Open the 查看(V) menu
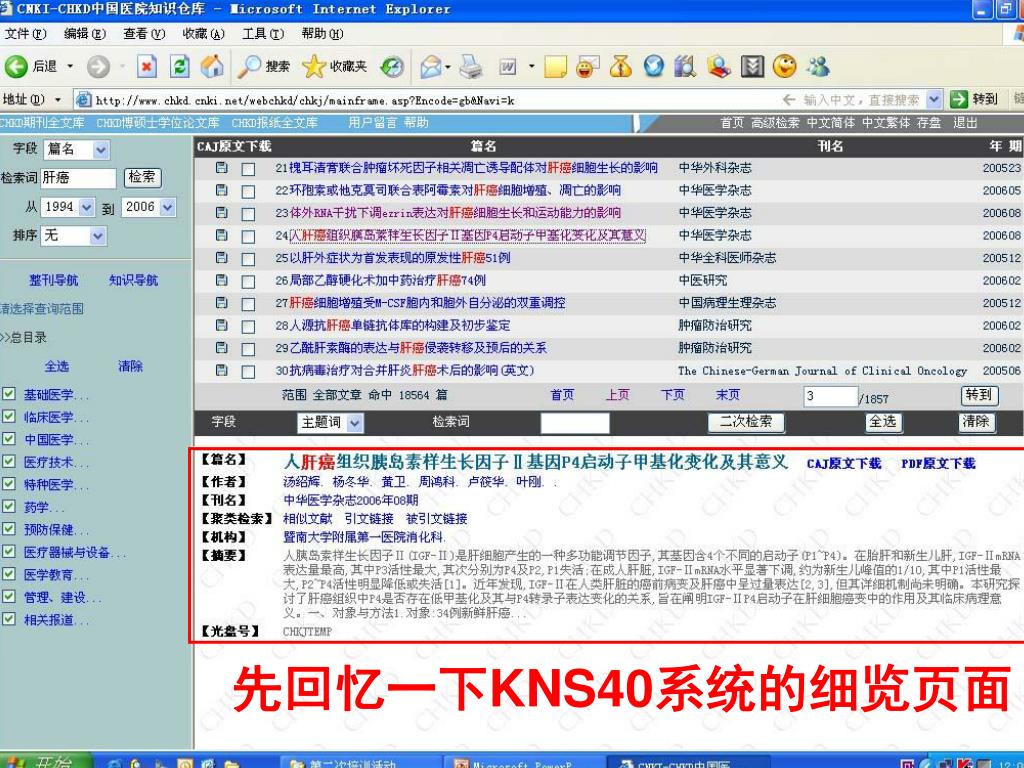The height and width of the screenshot is (768, 1024). point(144,33)
